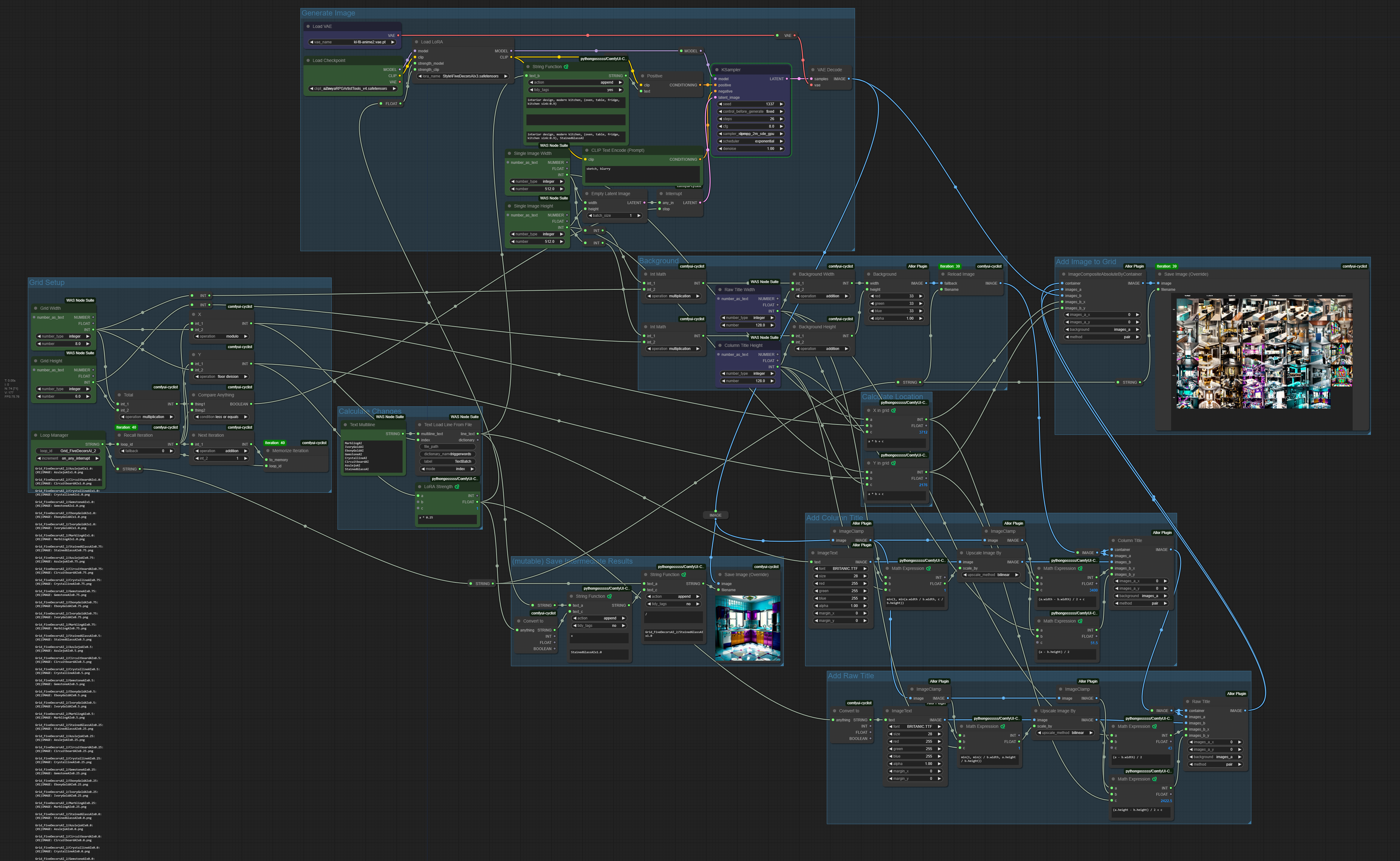Click right arrow of scheduler exponential selector

pyautogui.click(x=781, y=141)
